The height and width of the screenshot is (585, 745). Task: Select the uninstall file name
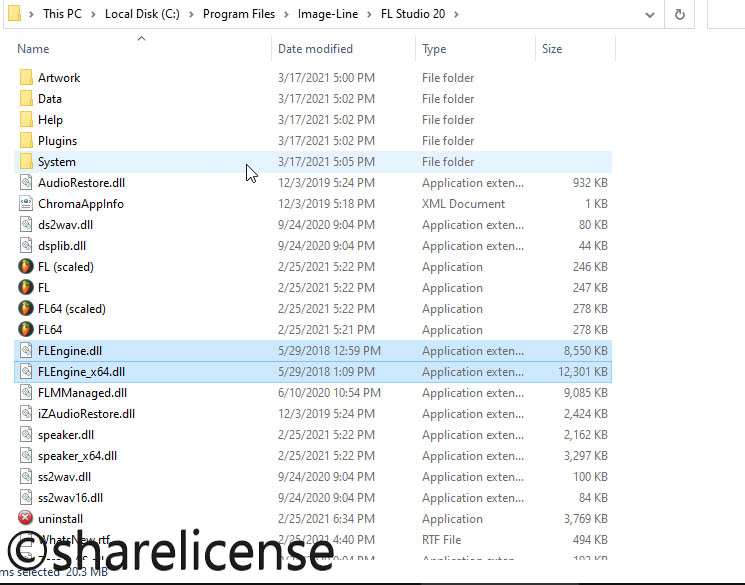tap(60, 518)
